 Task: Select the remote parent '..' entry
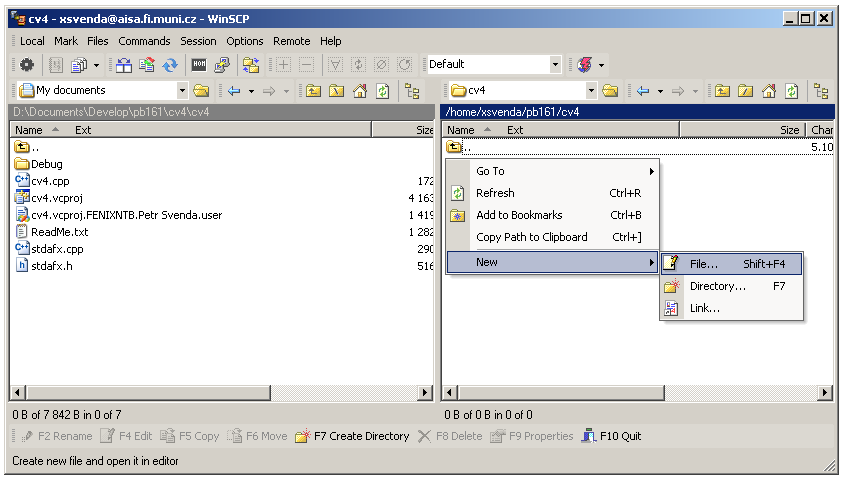pyautogui.click(x=459, y=147)
